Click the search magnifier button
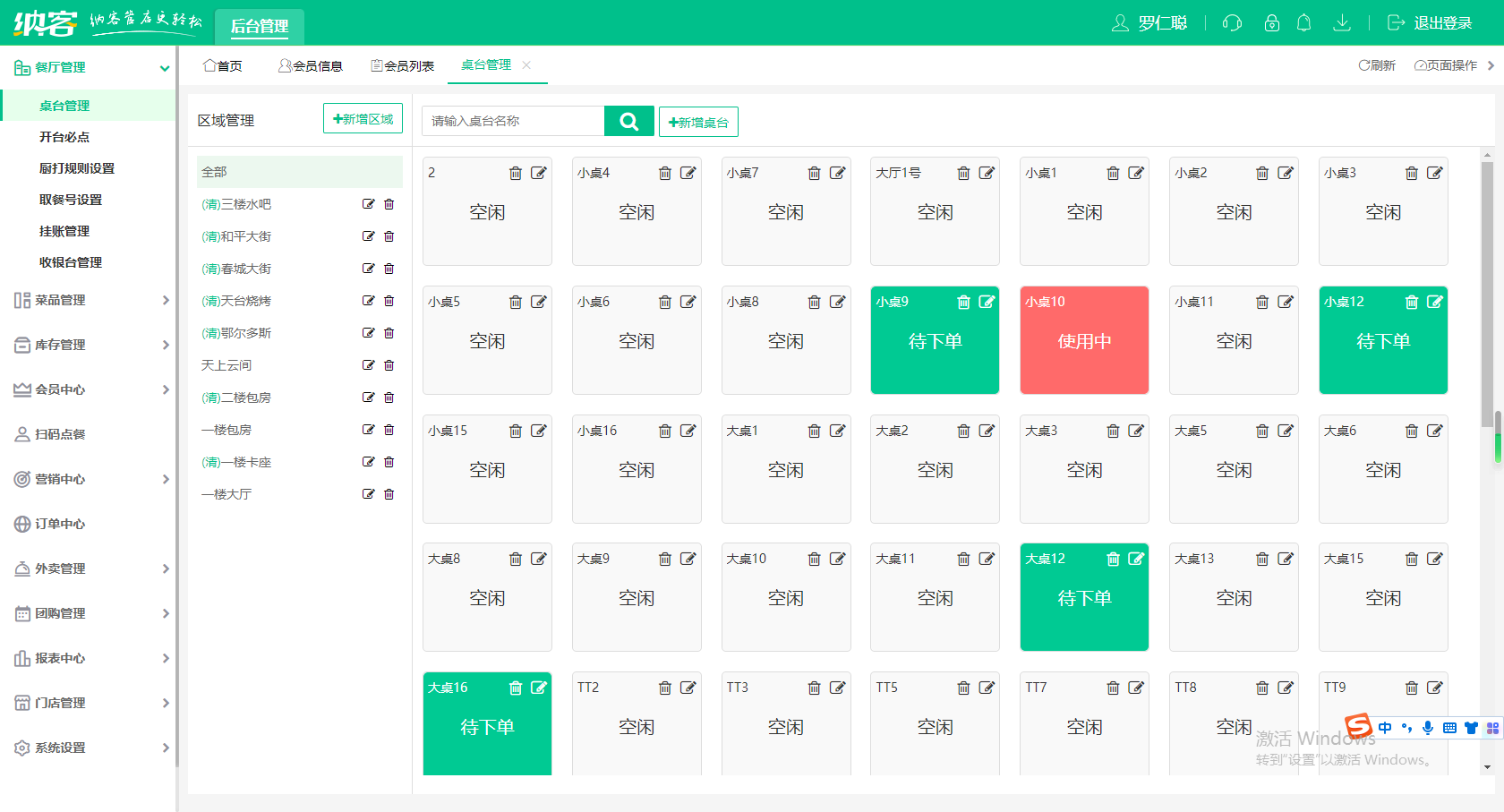 [x=628, y=121]
